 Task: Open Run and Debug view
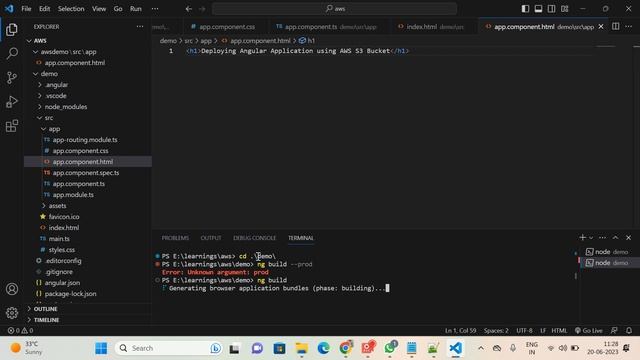[x=12, y=102]
